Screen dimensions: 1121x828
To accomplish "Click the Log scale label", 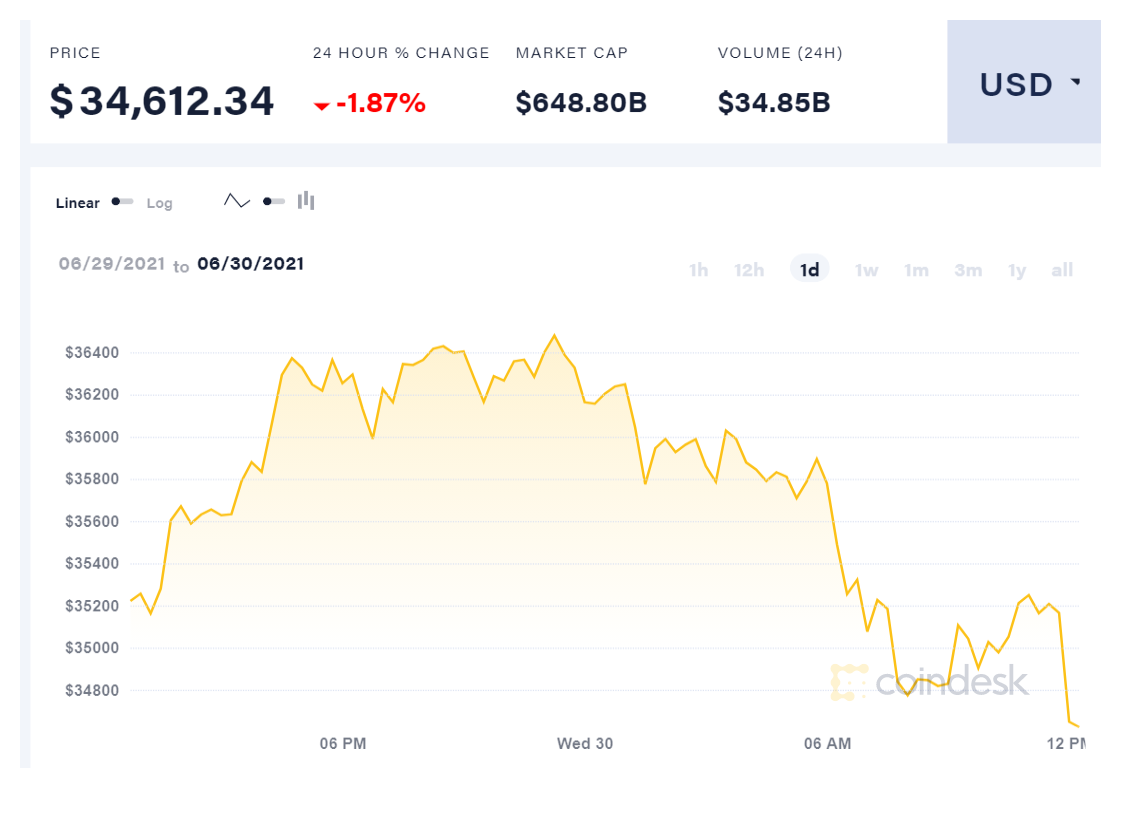I will click(x=159, y=203).
